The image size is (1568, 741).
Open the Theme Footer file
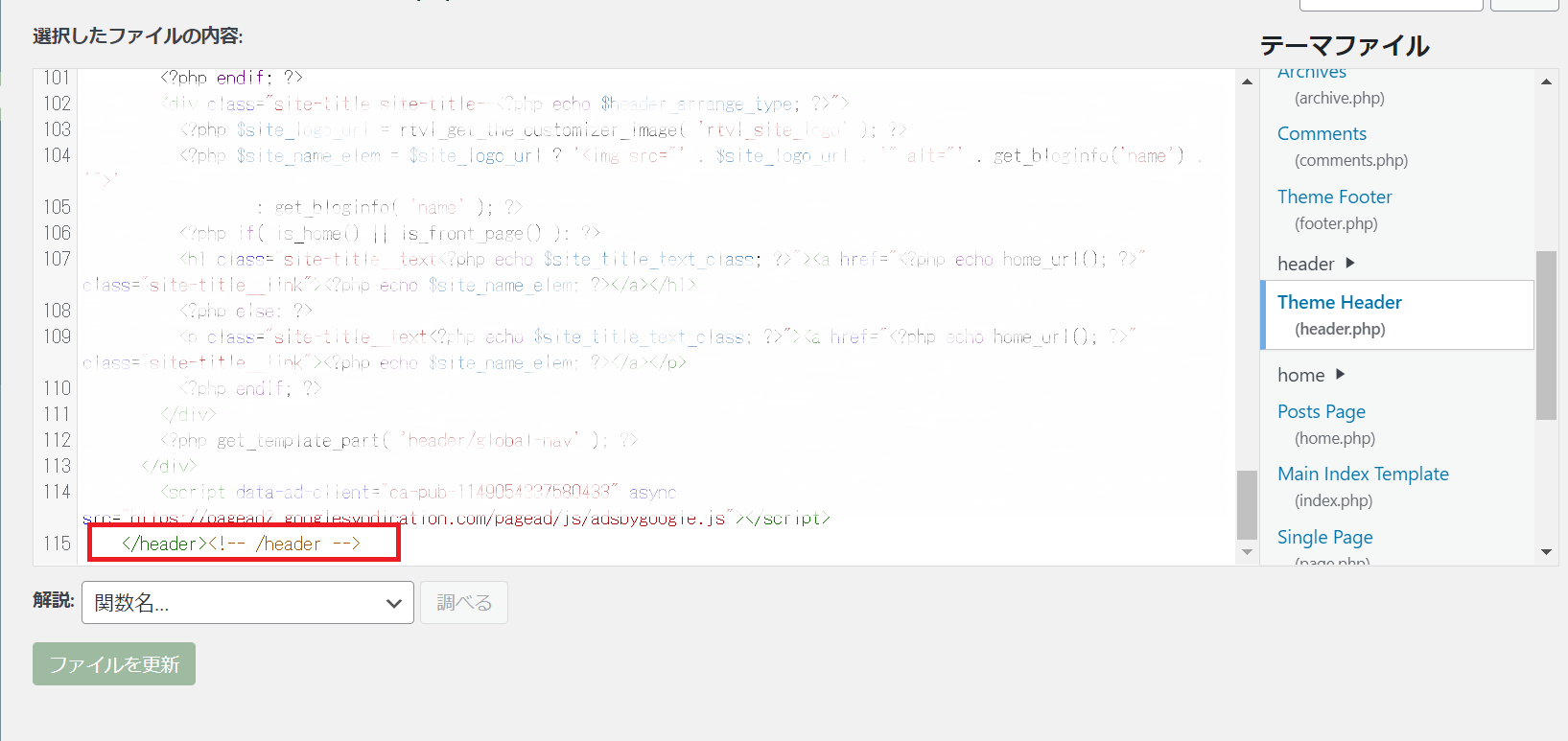pyautogui.click(x=1334, y=197)
